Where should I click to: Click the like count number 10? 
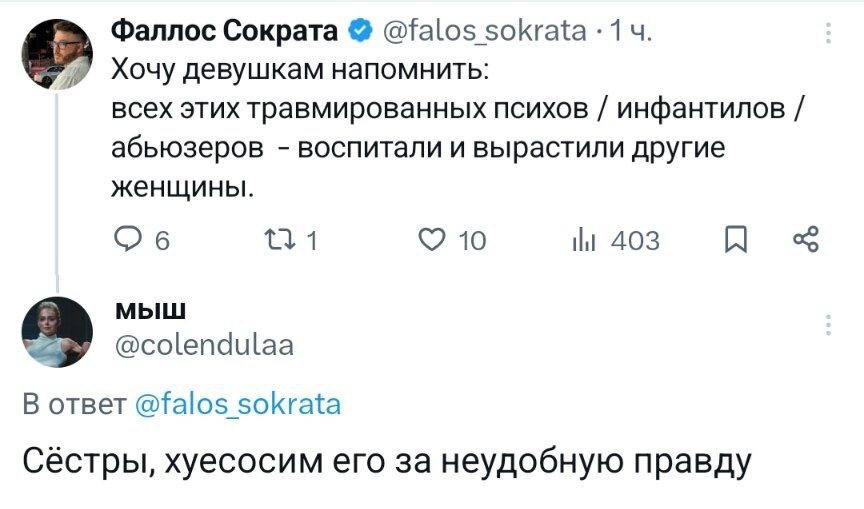(471, 240)
